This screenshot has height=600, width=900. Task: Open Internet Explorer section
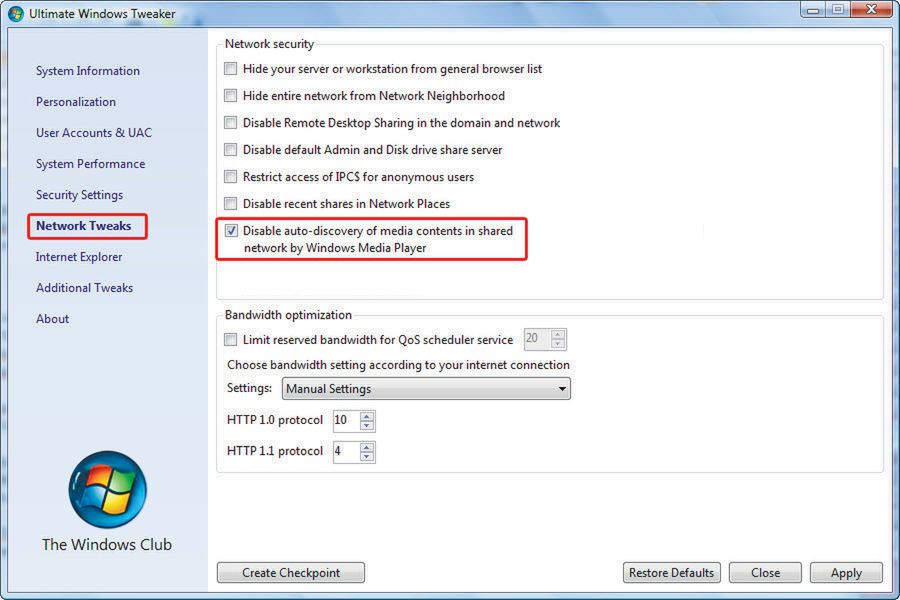(79, 257)
